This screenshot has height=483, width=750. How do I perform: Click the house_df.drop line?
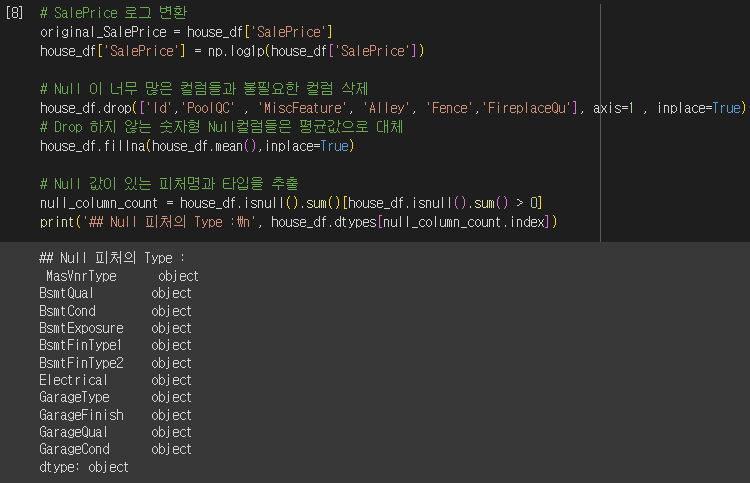393,108
